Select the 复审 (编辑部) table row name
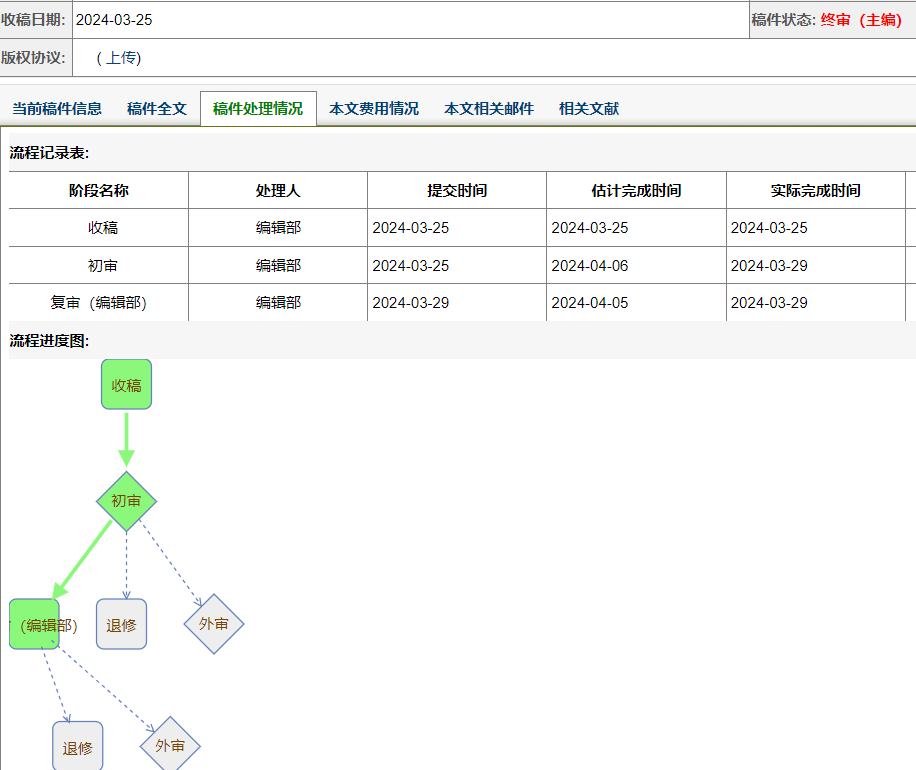Image resolution: width=916 pixels, height=770 pixels. (99, 303)
